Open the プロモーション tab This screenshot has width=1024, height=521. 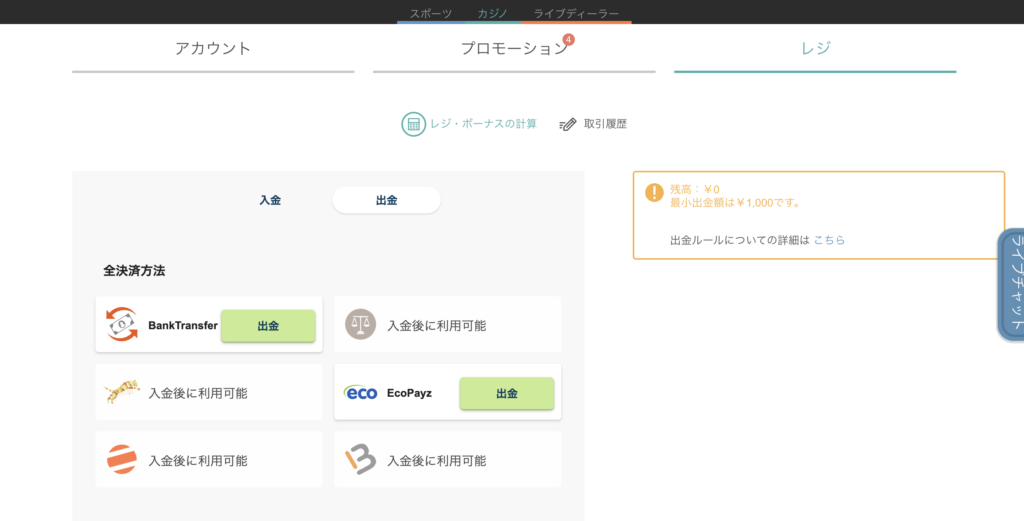(514, 49)
